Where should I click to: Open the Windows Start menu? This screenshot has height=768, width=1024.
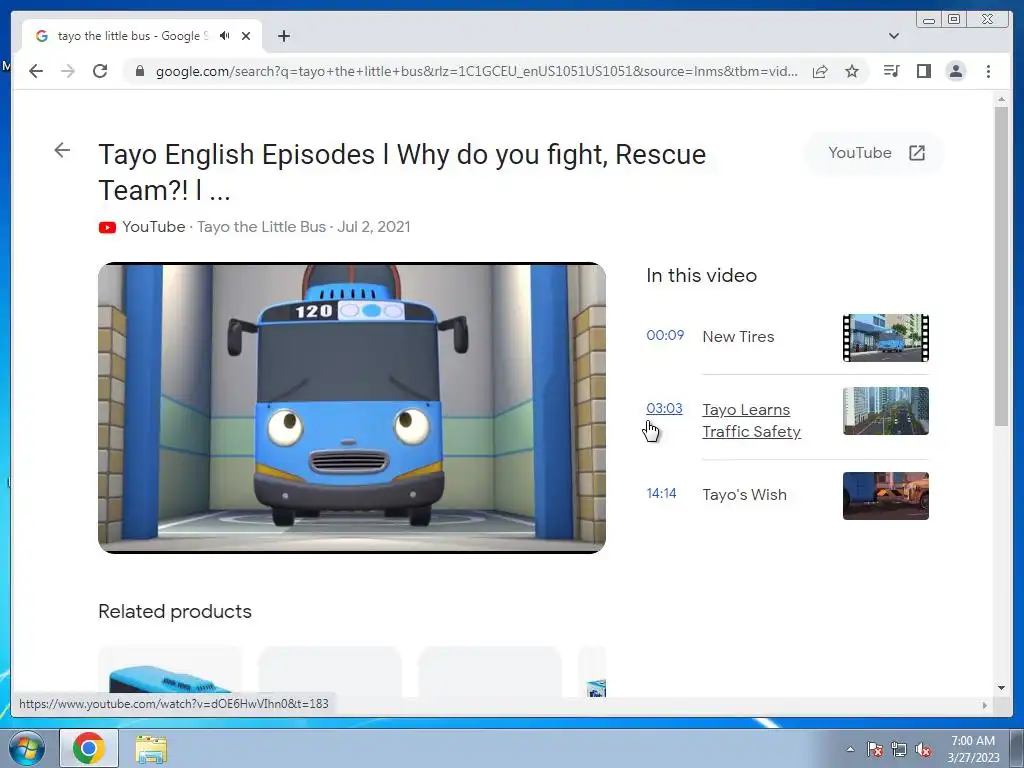click(27, 748)
